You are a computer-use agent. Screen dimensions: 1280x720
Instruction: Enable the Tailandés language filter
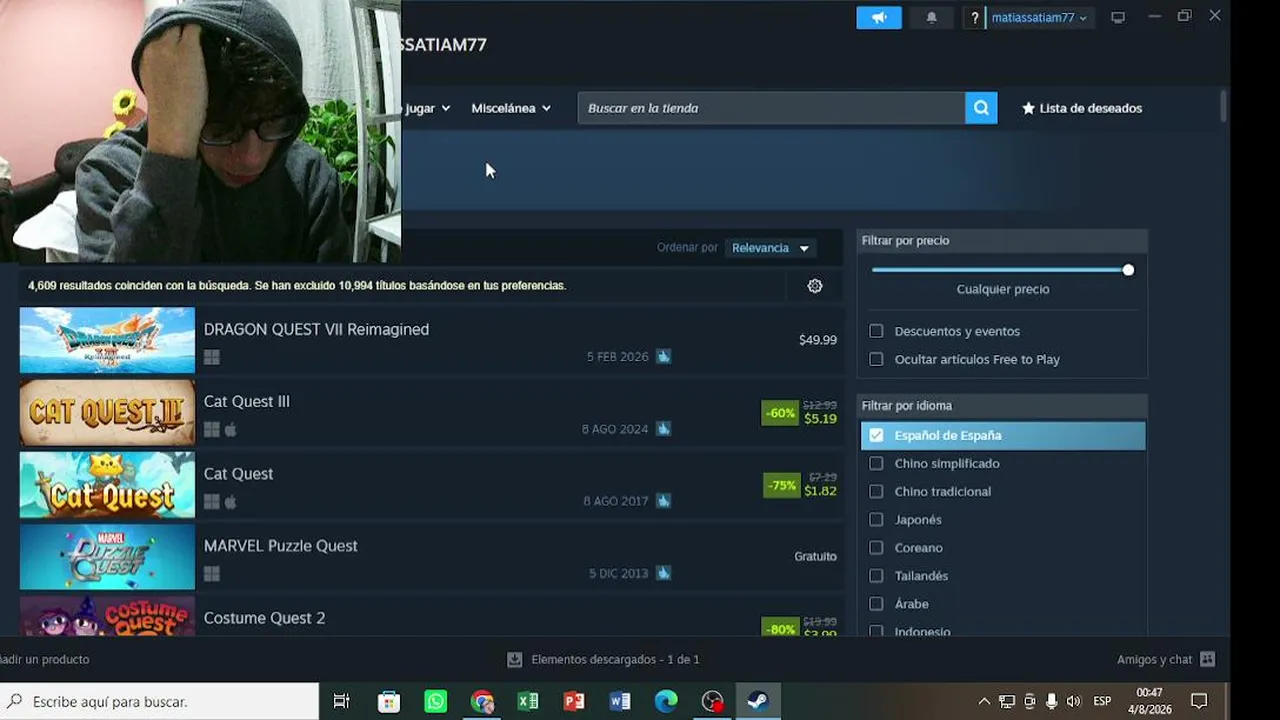pyautogui.click(x=876, y=575)
